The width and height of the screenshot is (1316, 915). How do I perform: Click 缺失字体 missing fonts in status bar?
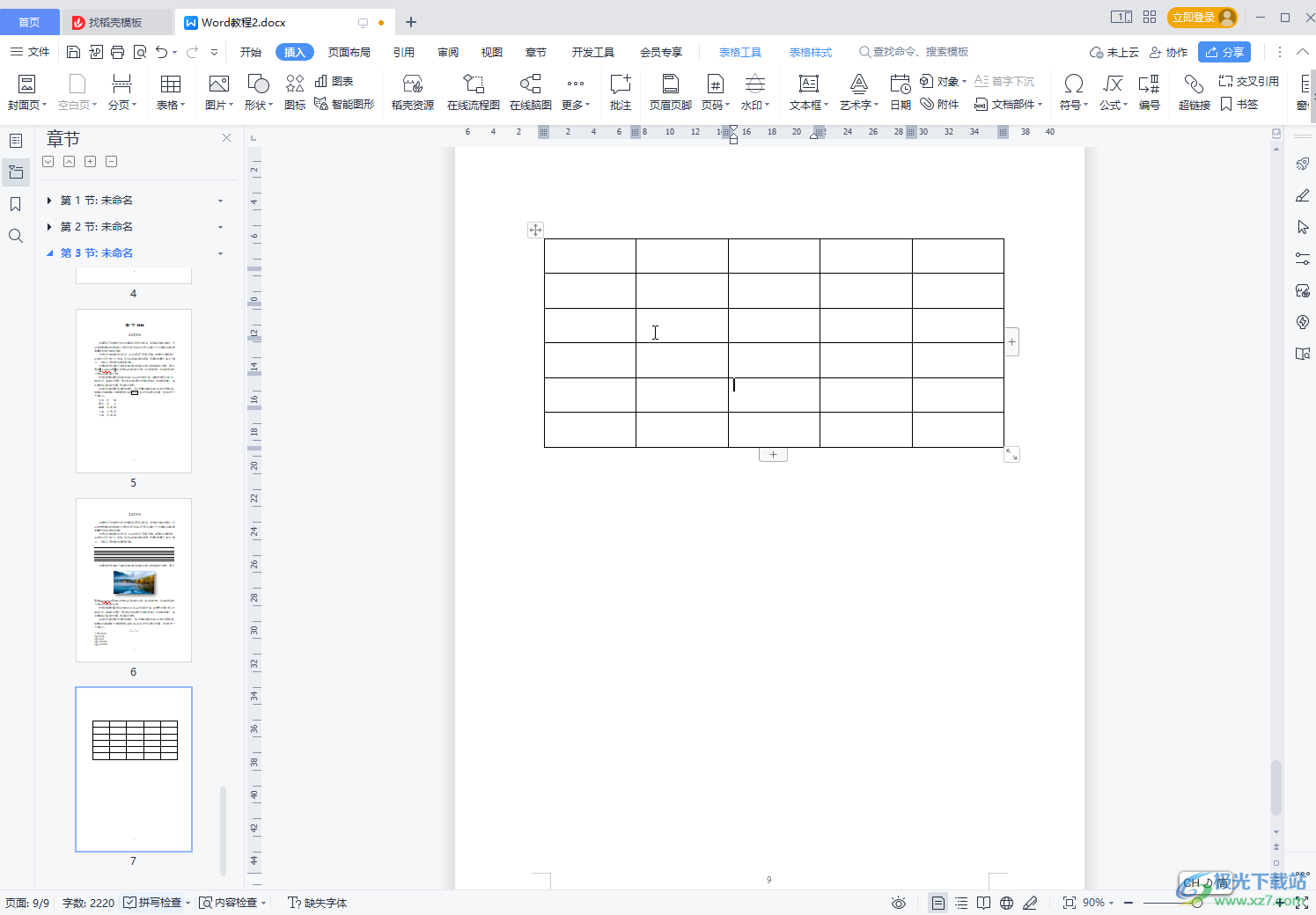pos(318,903)
